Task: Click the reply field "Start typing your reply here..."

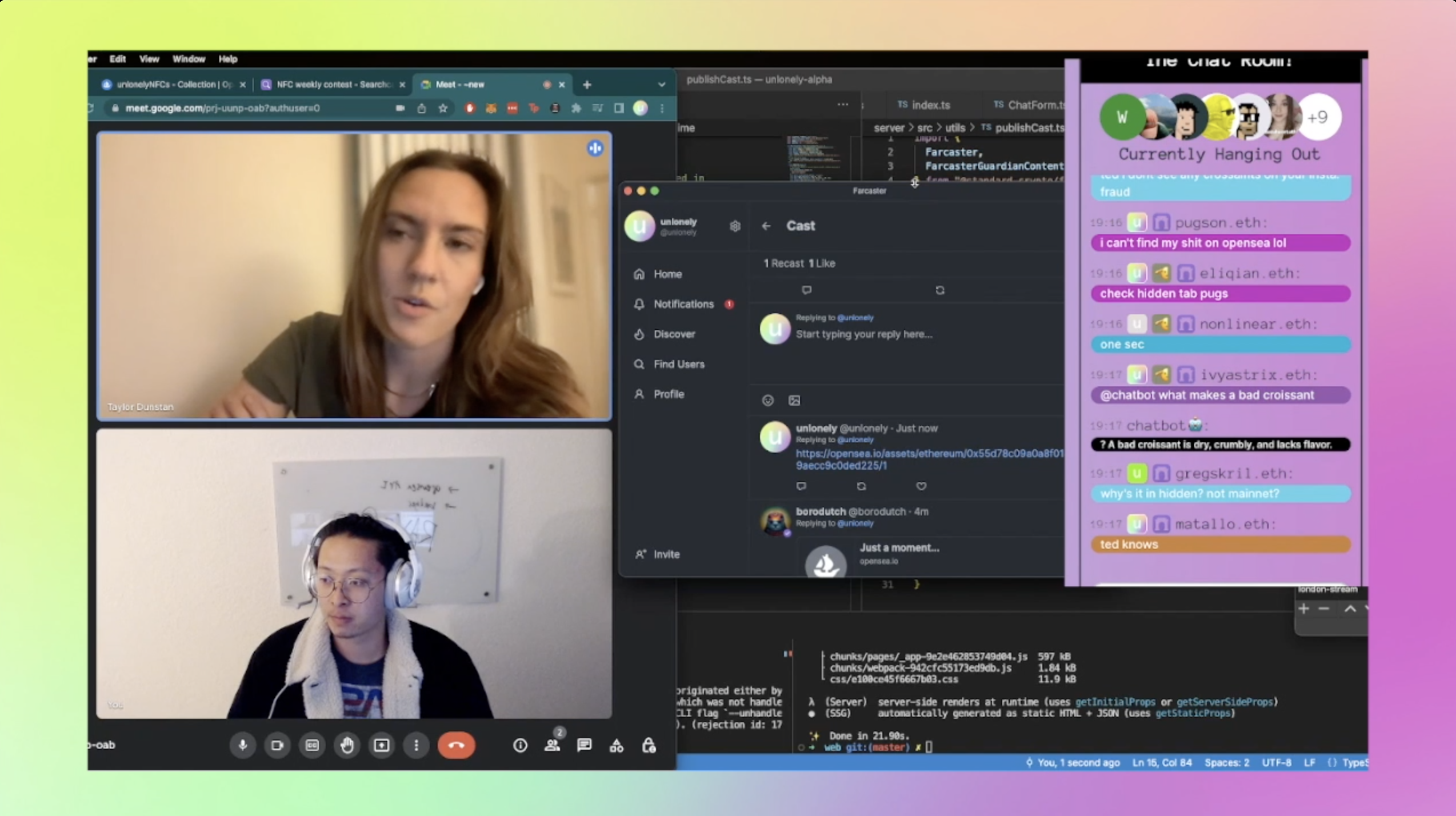Action: 864,334
